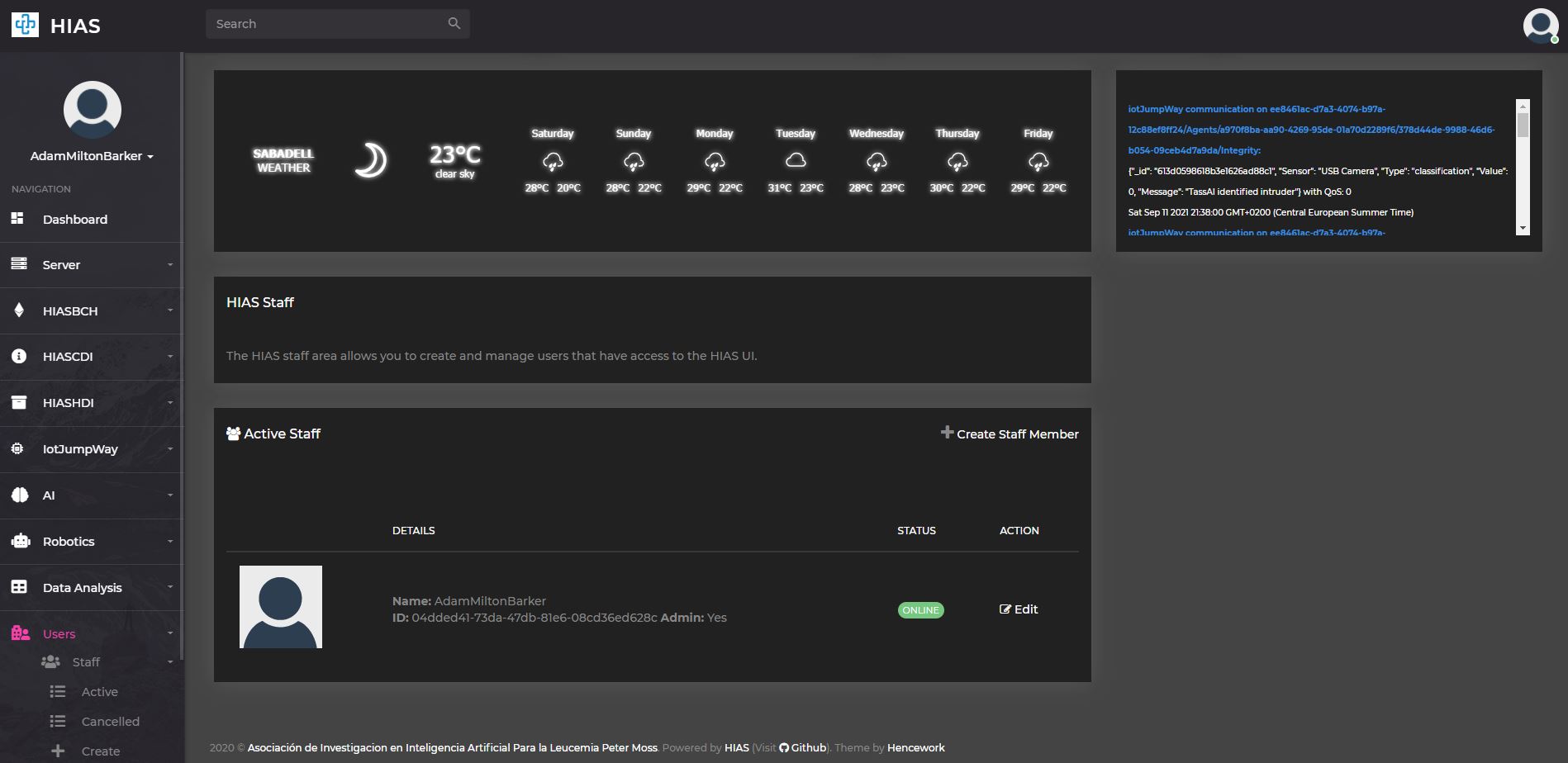Open the Create staff submenu item

(x=101, y=751)
